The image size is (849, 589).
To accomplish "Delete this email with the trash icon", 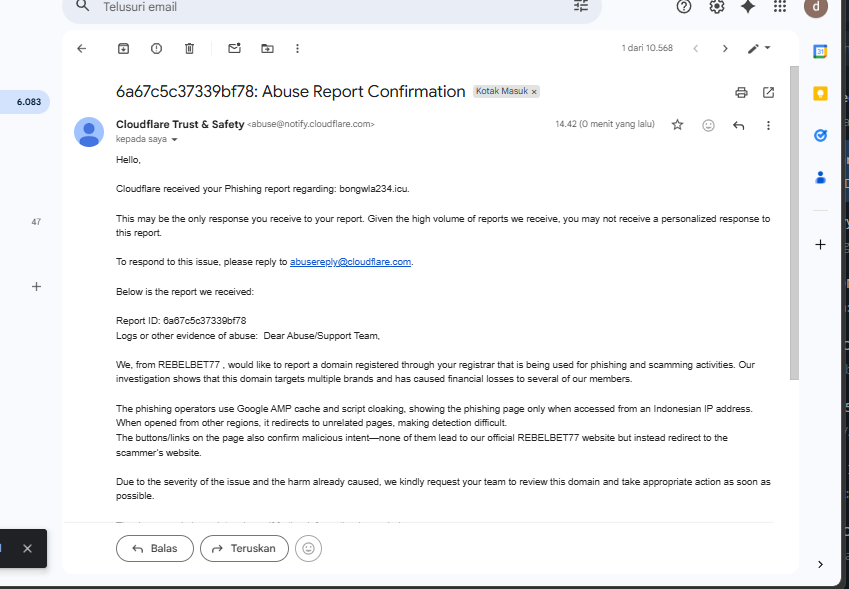I will (190, 49).
